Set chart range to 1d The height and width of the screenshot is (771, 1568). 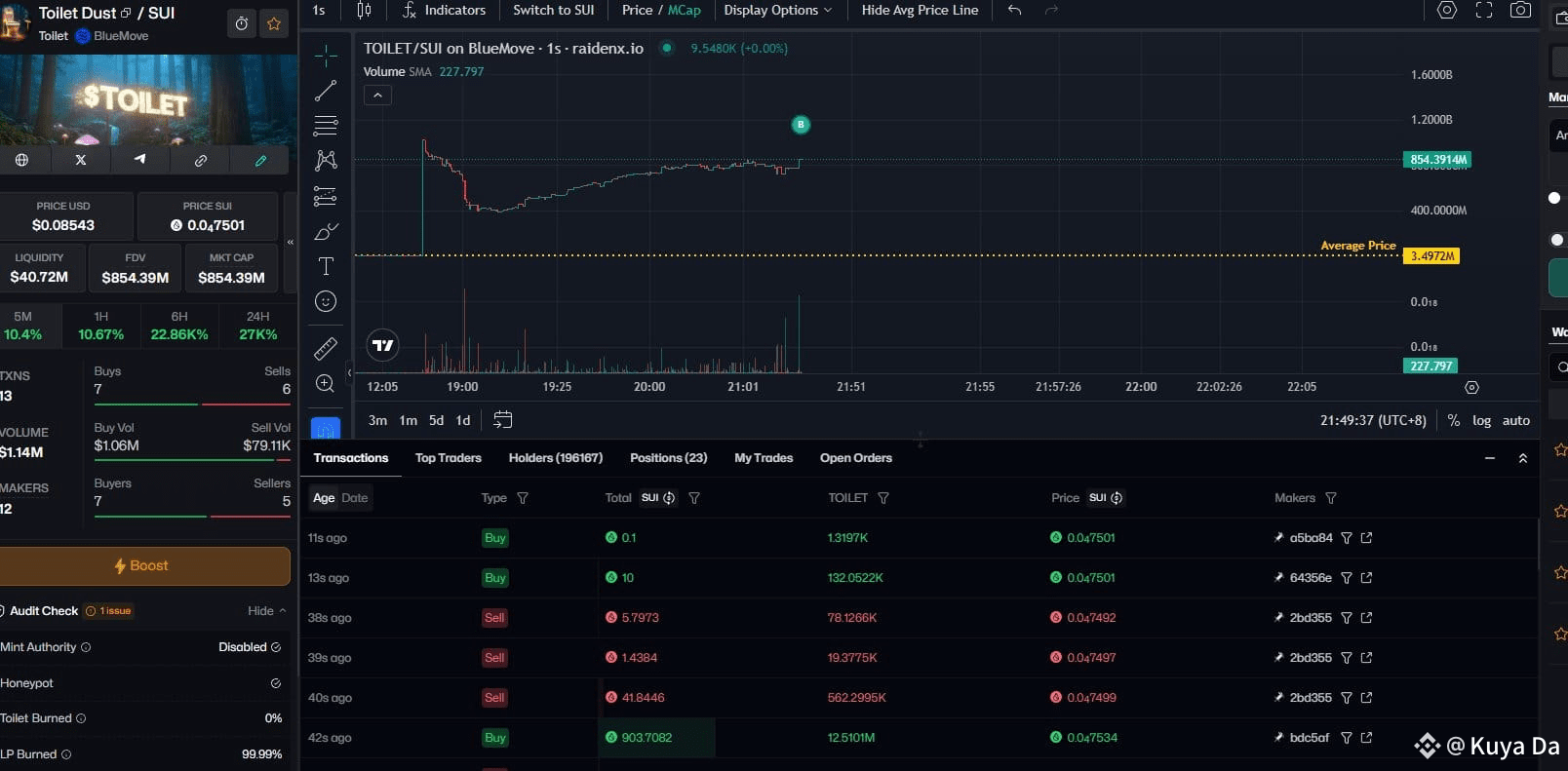[463, 420]
